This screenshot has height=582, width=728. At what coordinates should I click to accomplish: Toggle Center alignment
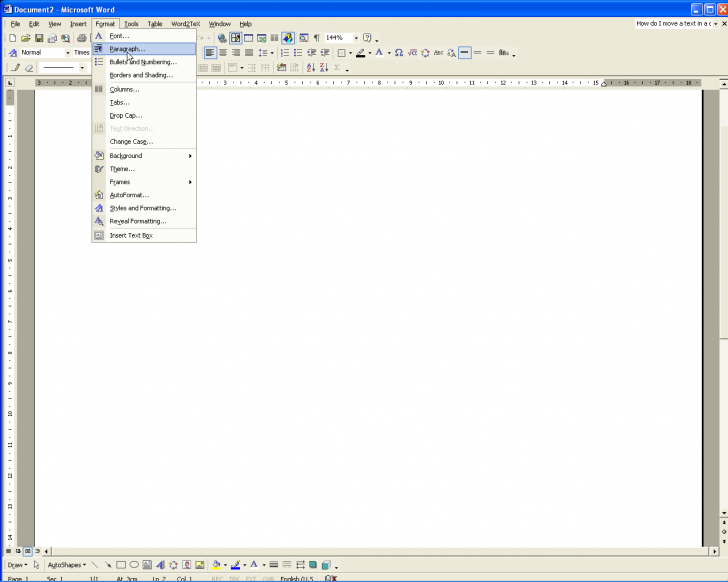coord(223,53)
